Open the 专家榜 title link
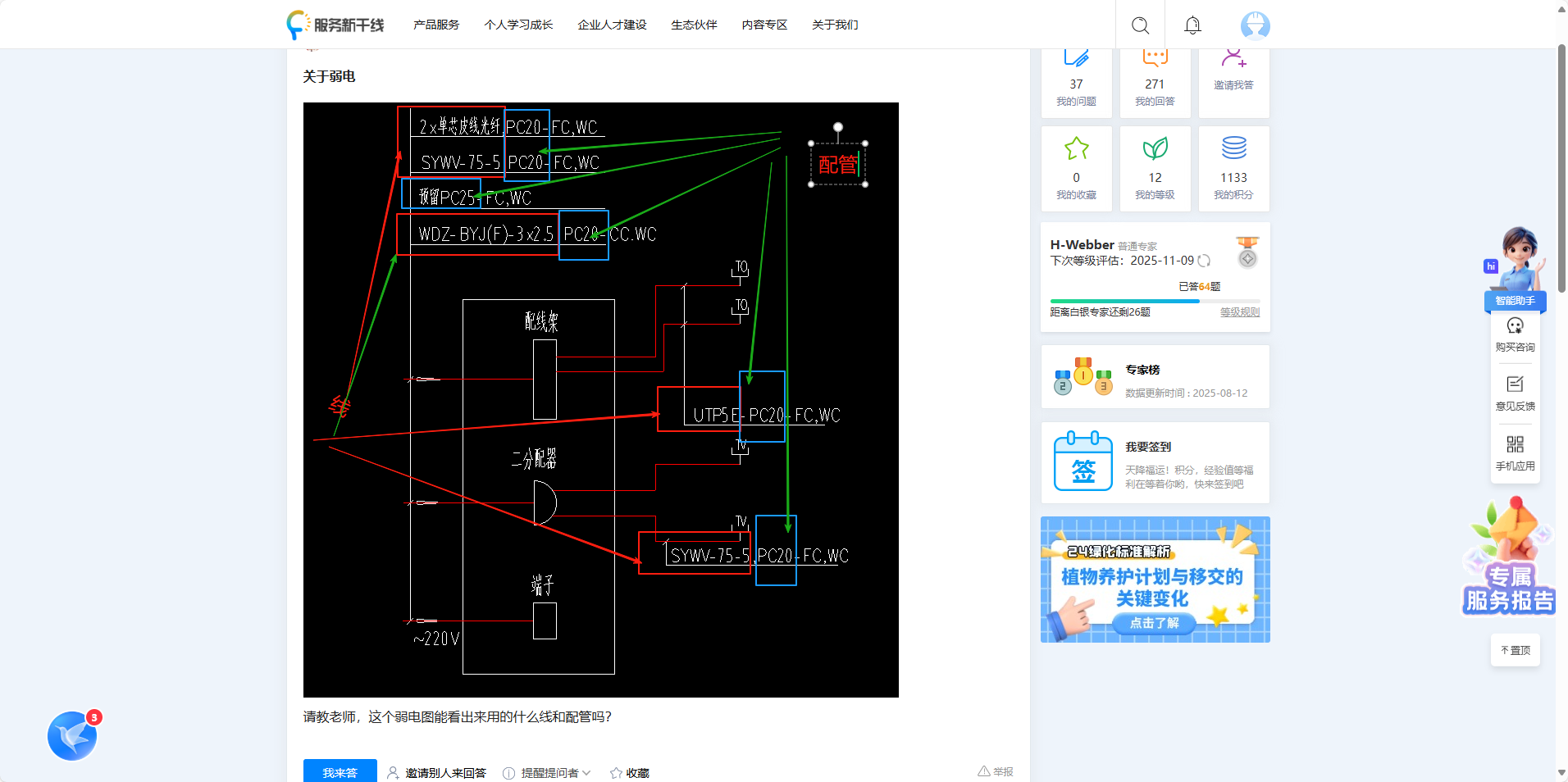 point(1142,370)
